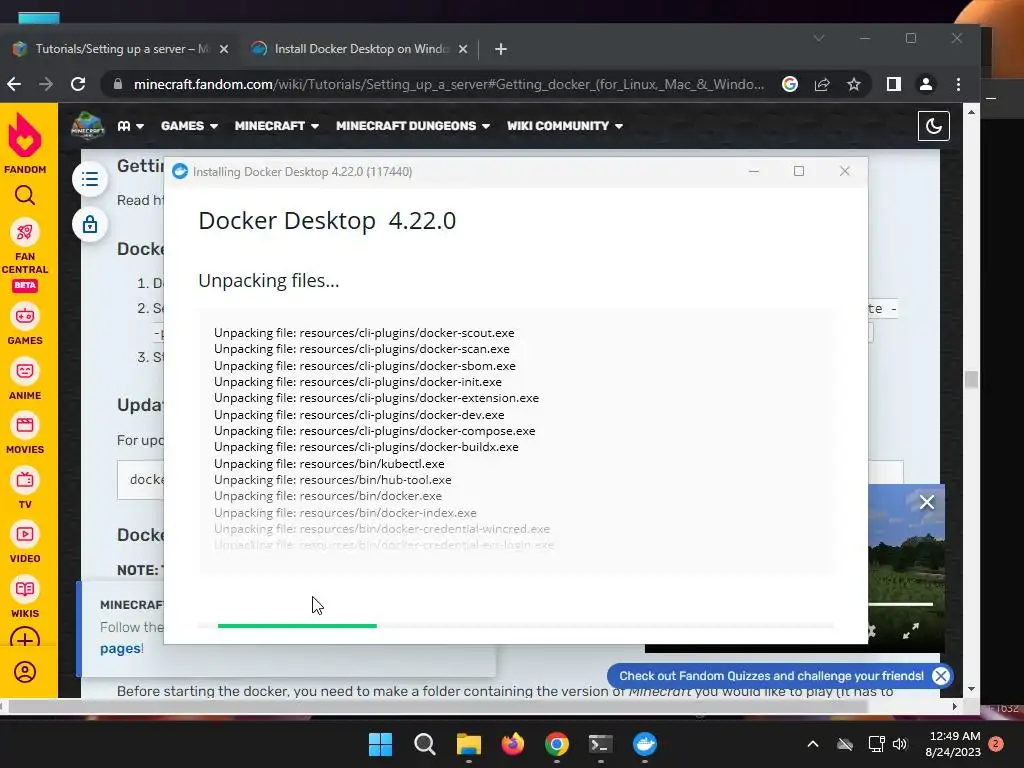Open the Video play icon in sidebar
Screen dimensions: 1024x768
pos(25,535)
